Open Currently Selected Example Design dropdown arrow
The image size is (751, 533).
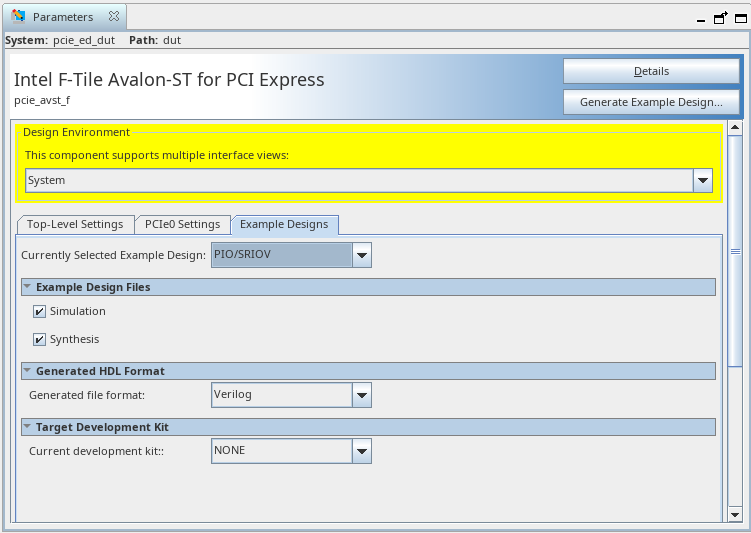[x=362, y=255]
